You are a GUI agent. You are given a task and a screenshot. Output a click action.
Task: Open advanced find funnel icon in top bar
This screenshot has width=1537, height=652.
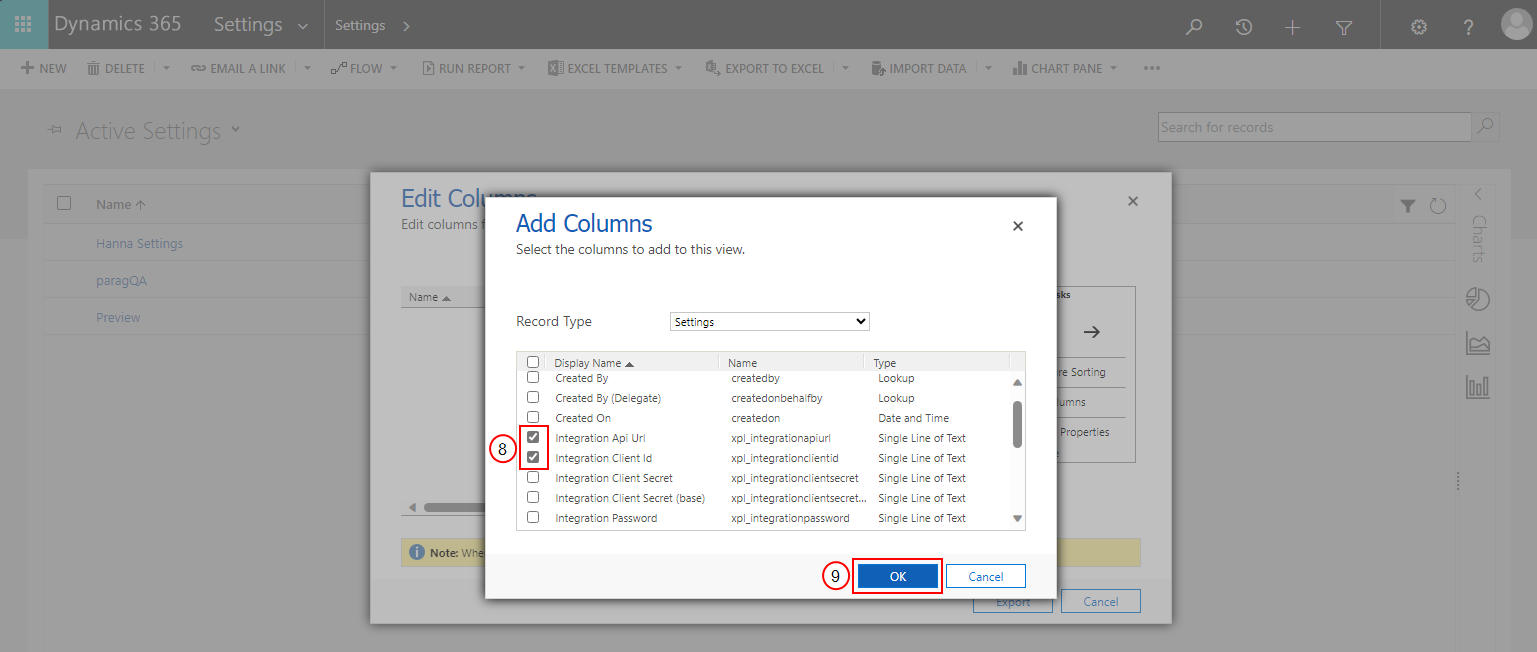(1343, 27)
